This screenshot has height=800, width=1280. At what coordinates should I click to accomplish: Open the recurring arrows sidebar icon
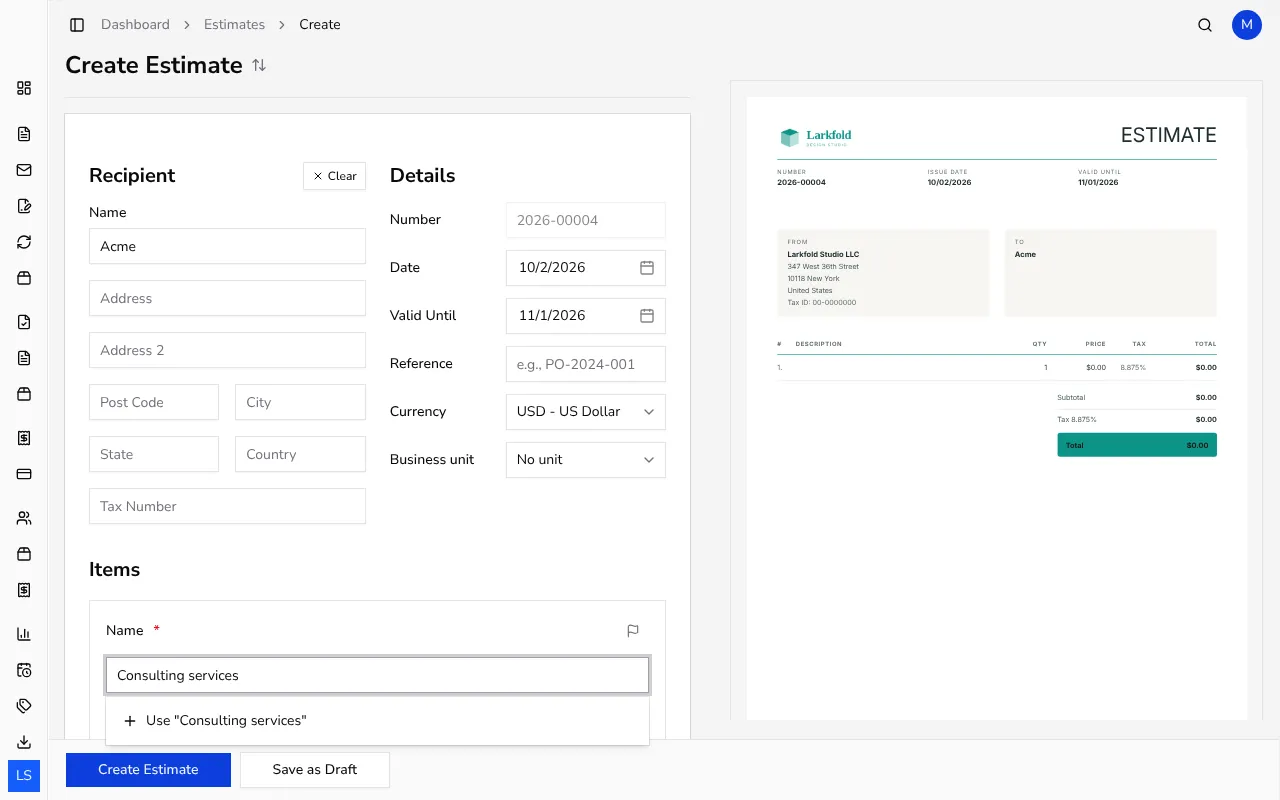(24, 242)
